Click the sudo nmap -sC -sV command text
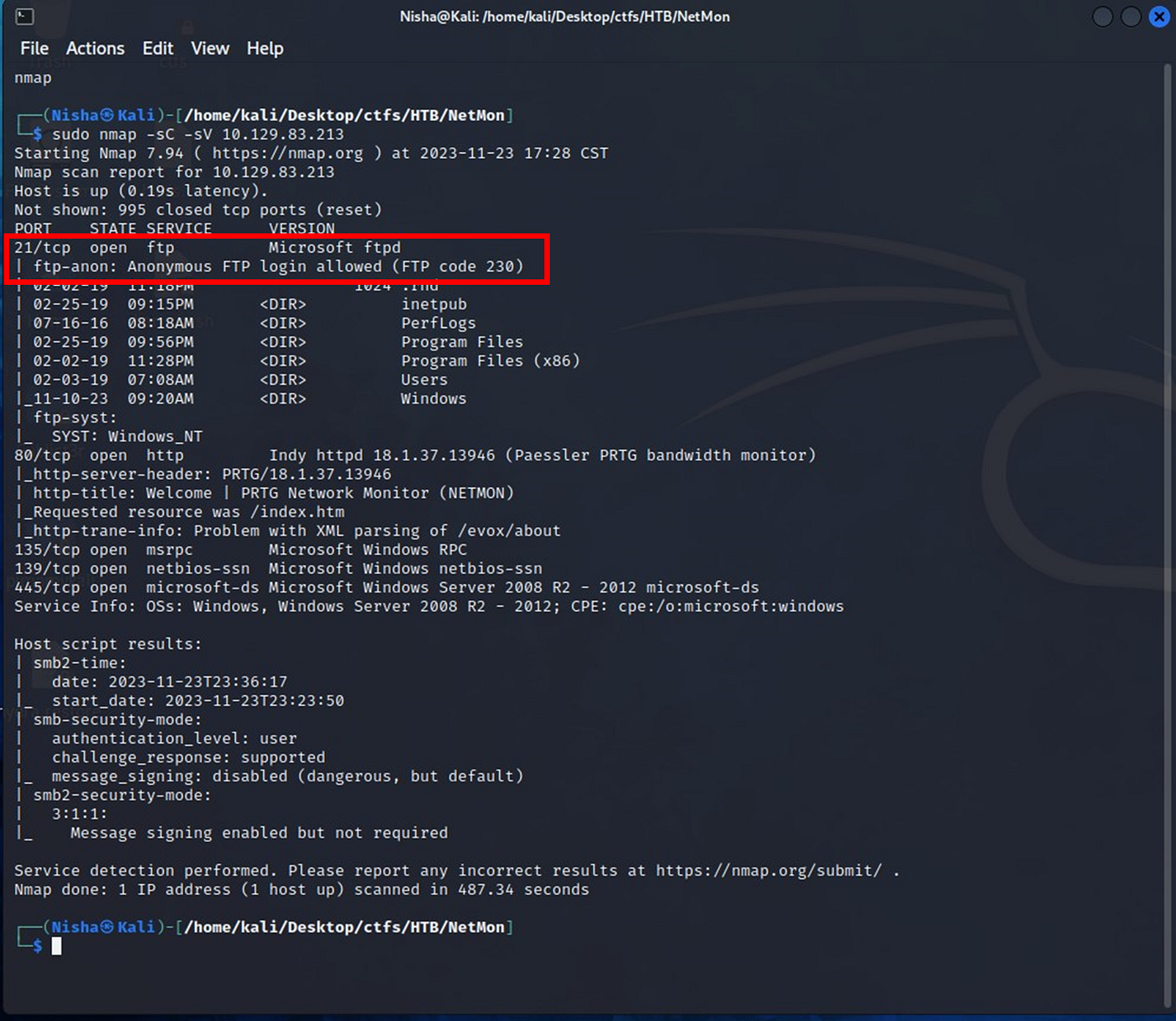 click(x=198, y=134)
